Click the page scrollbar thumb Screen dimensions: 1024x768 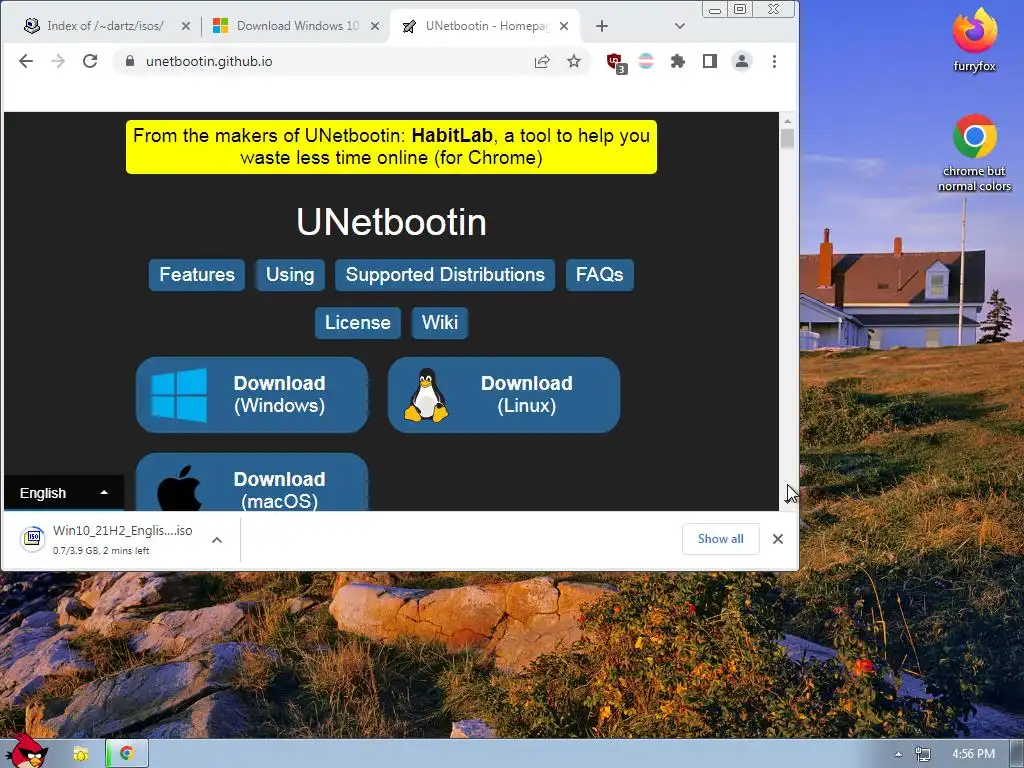point(787,138)
